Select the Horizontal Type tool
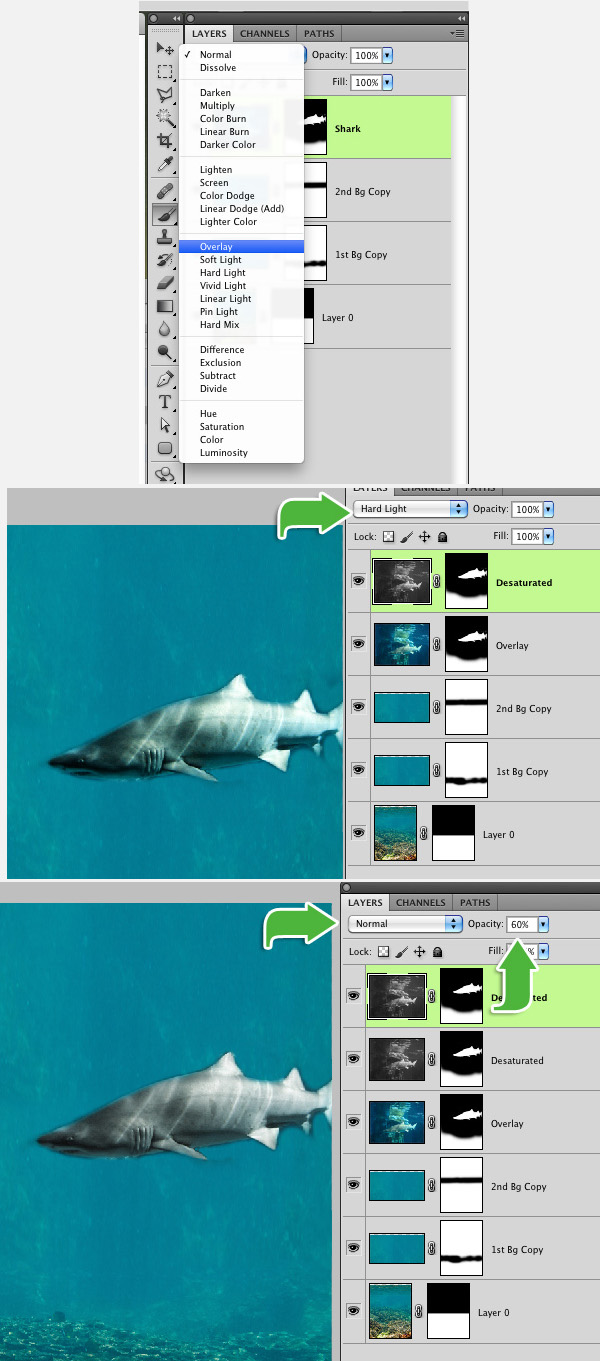 point(166,402)
